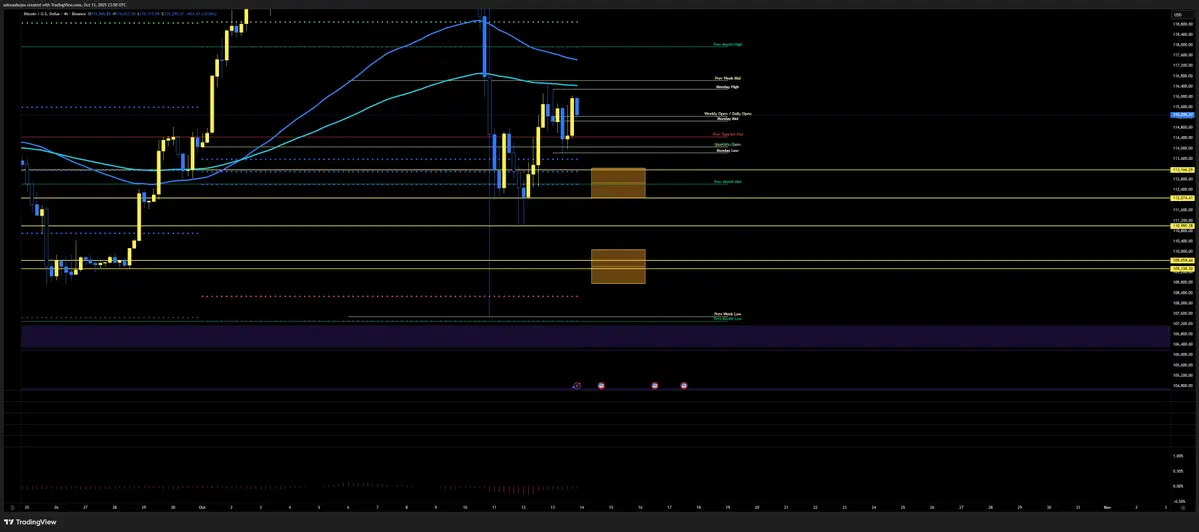Select the 113,166.29 yellow price label

pos(1182,170)
